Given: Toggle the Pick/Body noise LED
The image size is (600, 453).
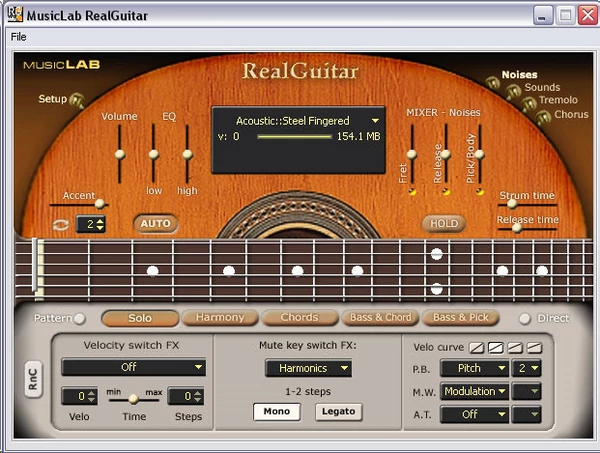Looking at the screenshot, I should pyautogui.click(x=479, y=191).
